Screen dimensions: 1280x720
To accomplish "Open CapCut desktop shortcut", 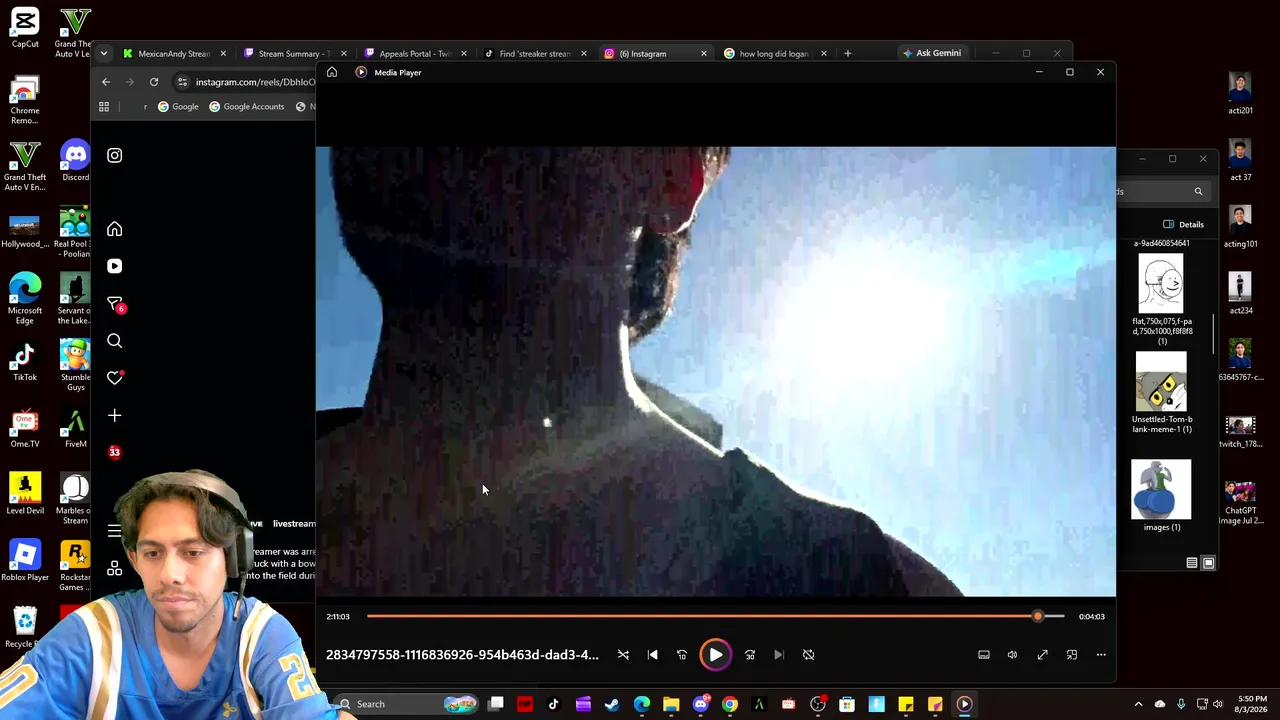I will 25,28.
